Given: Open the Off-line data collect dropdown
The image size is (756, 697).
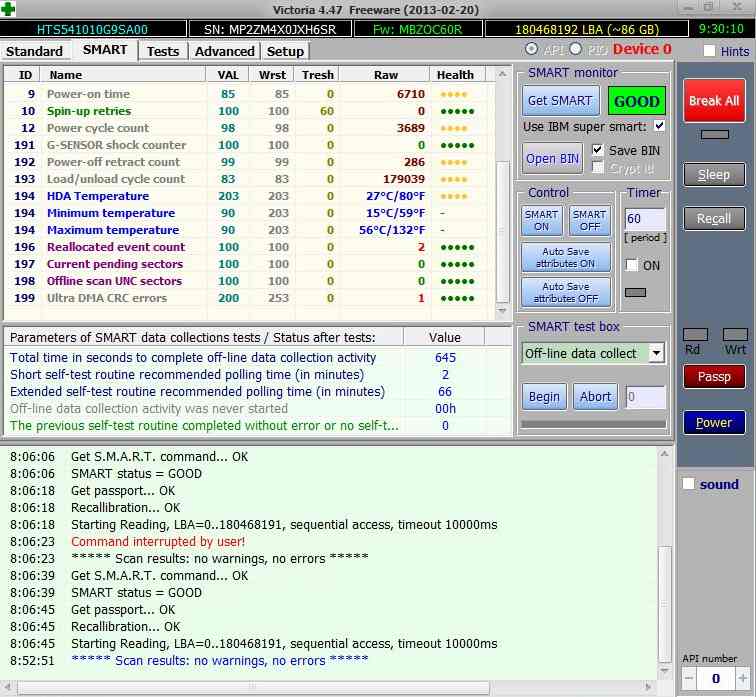Looking at the screenshot, I should click(x=656, y=353).
